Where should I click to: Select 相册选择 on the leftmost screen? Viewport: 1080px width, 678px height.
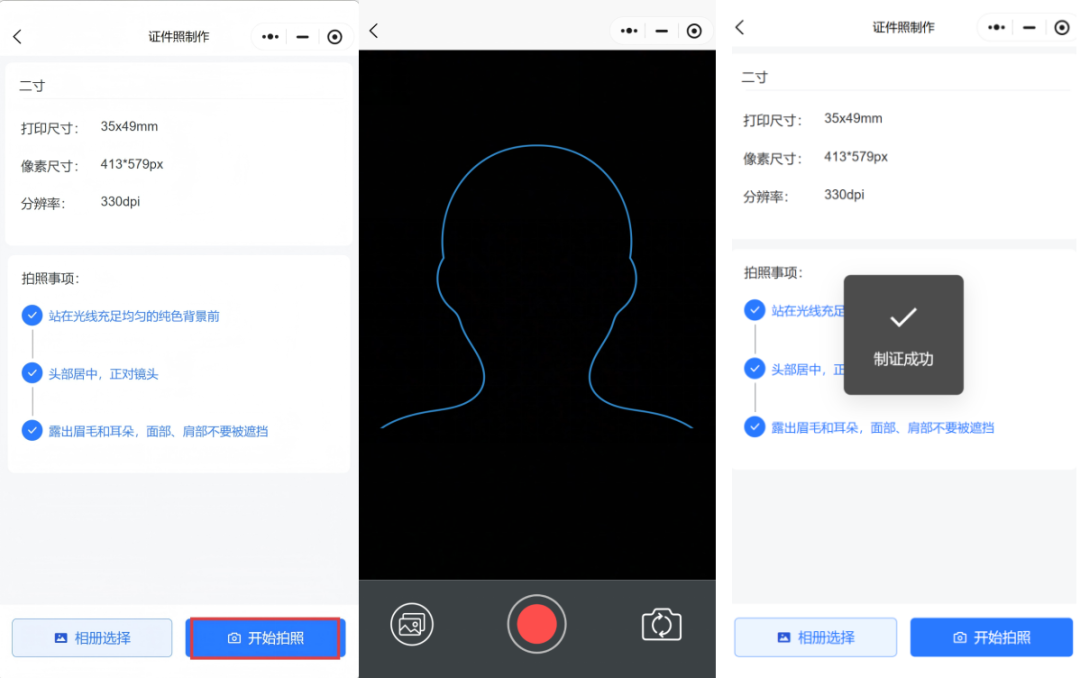click(x=92, y=638)
